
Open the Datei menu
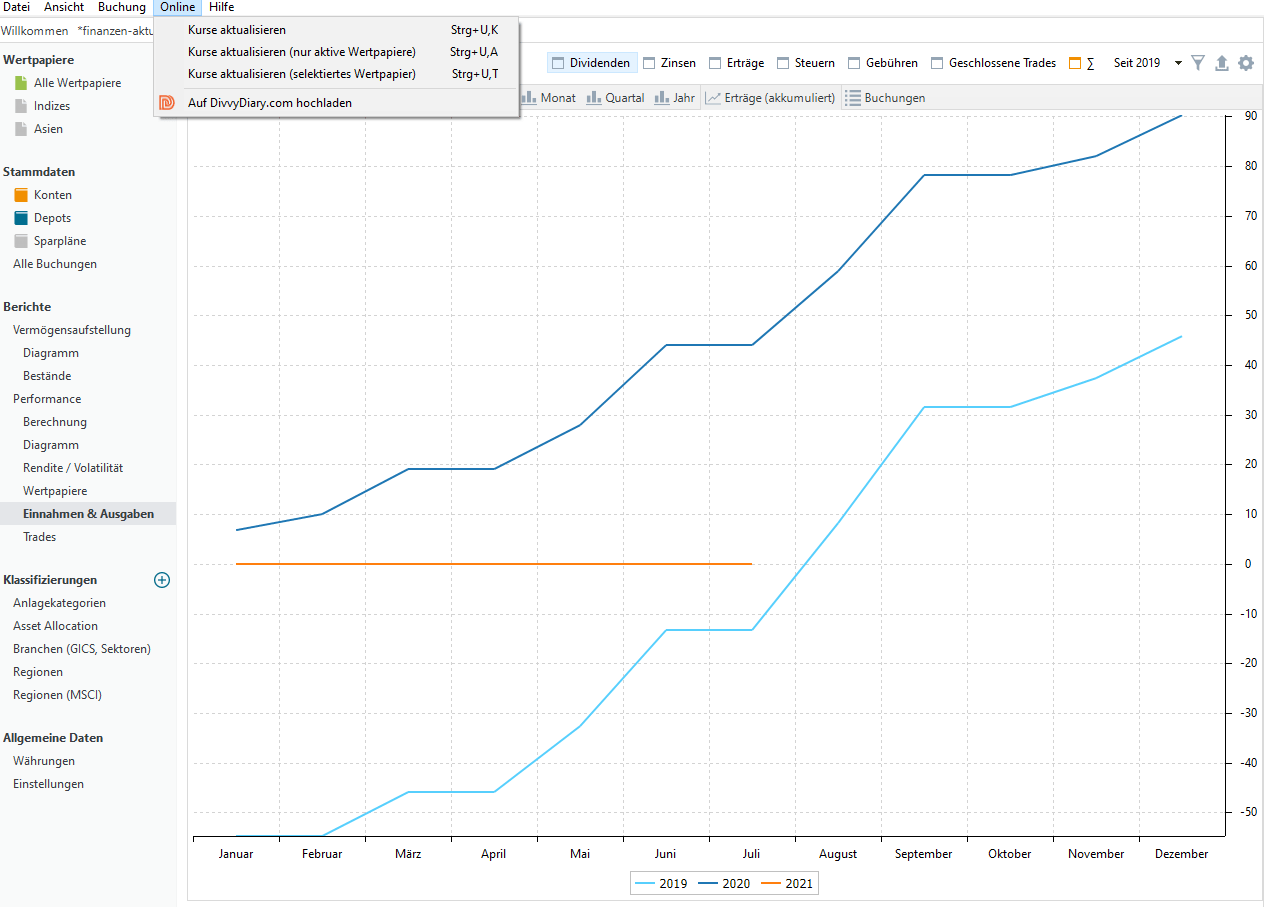pos(17,7)
